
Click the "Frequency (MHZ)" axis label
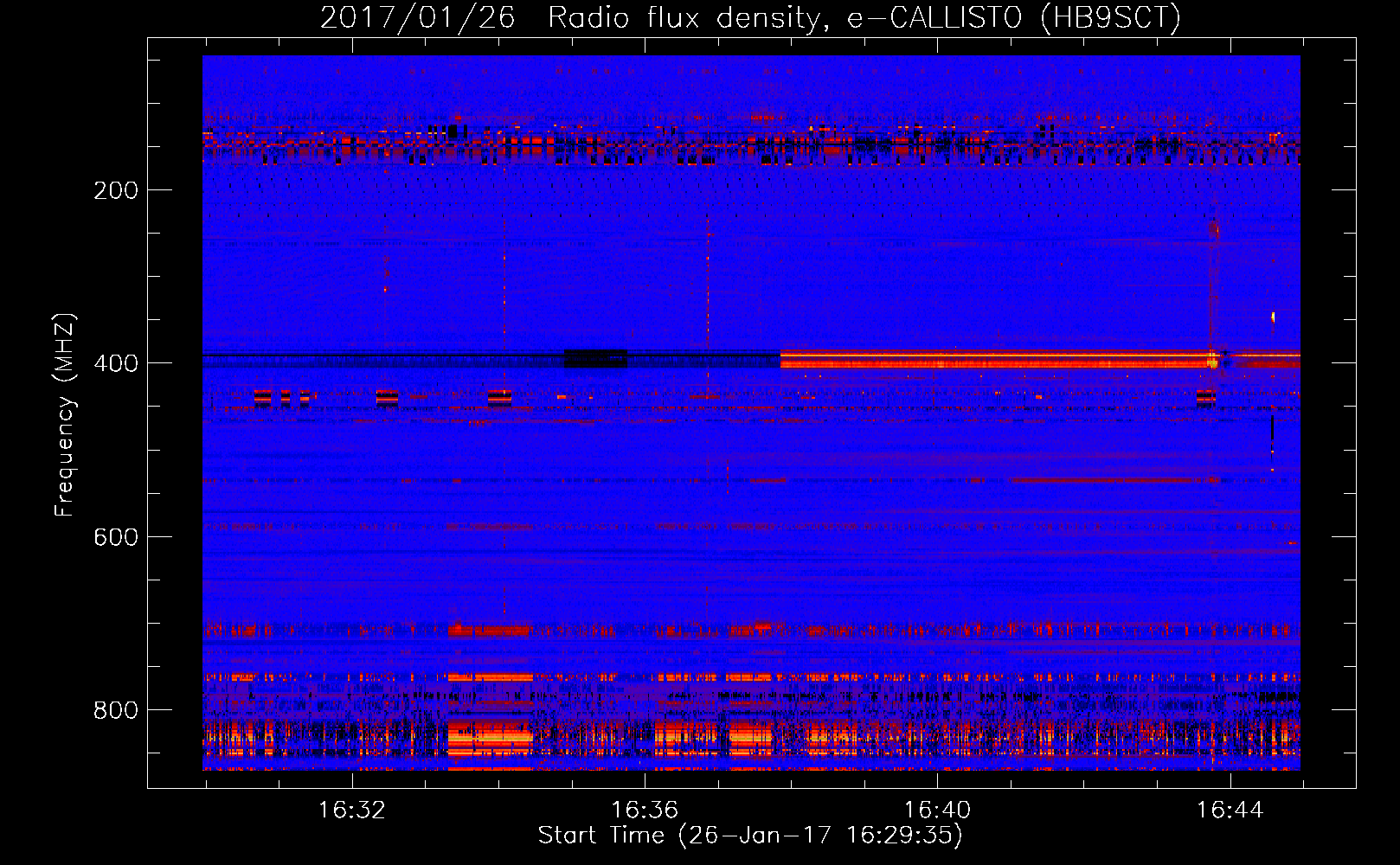click(64, 415)
